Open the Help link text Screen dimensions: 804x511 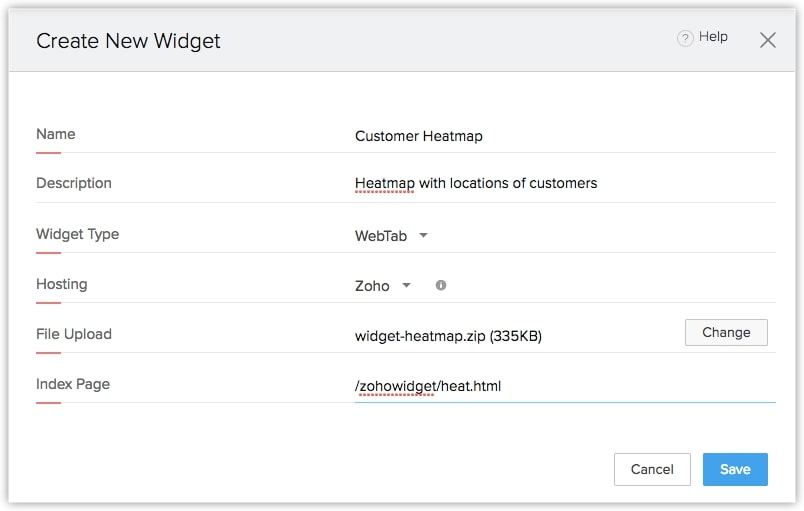click(713, 37)
